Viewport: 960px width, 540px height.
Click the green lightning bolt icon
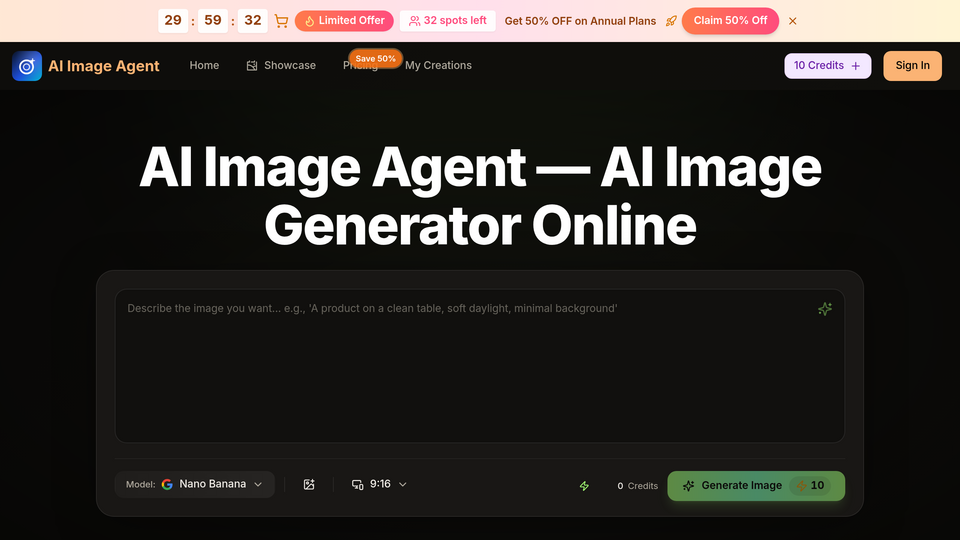pos(584,486)
